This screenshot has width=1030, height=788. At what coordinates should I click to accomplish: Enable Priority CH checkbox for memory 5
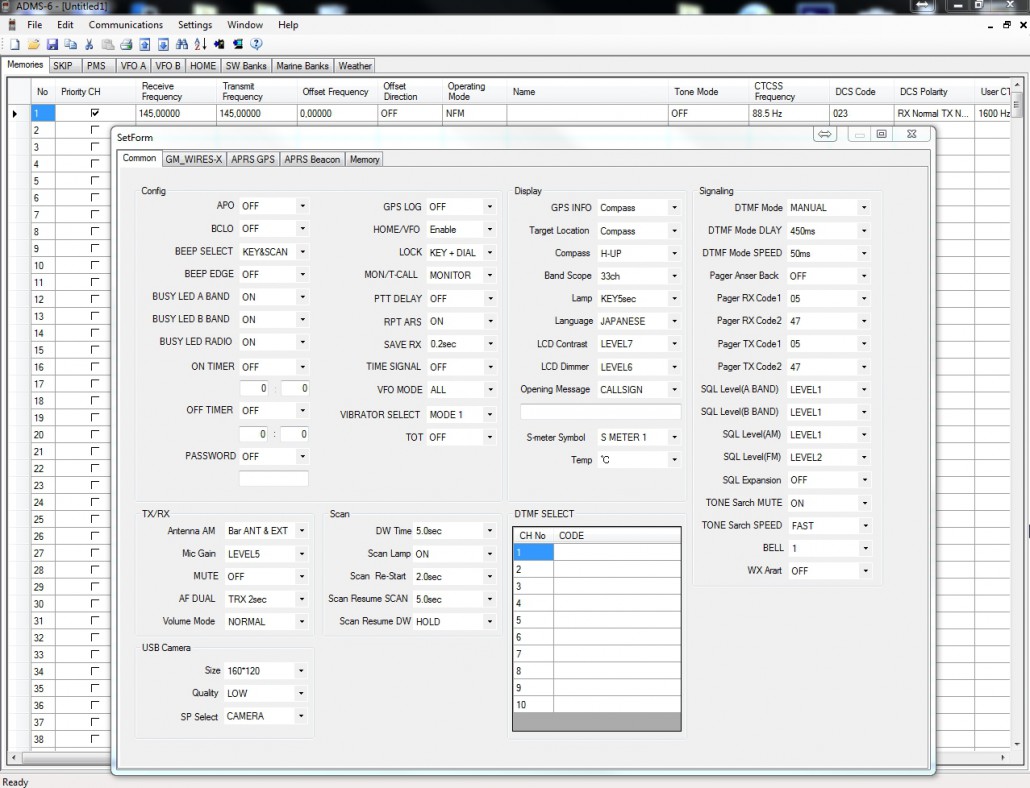pyautogui.click(x=95, y=181)
